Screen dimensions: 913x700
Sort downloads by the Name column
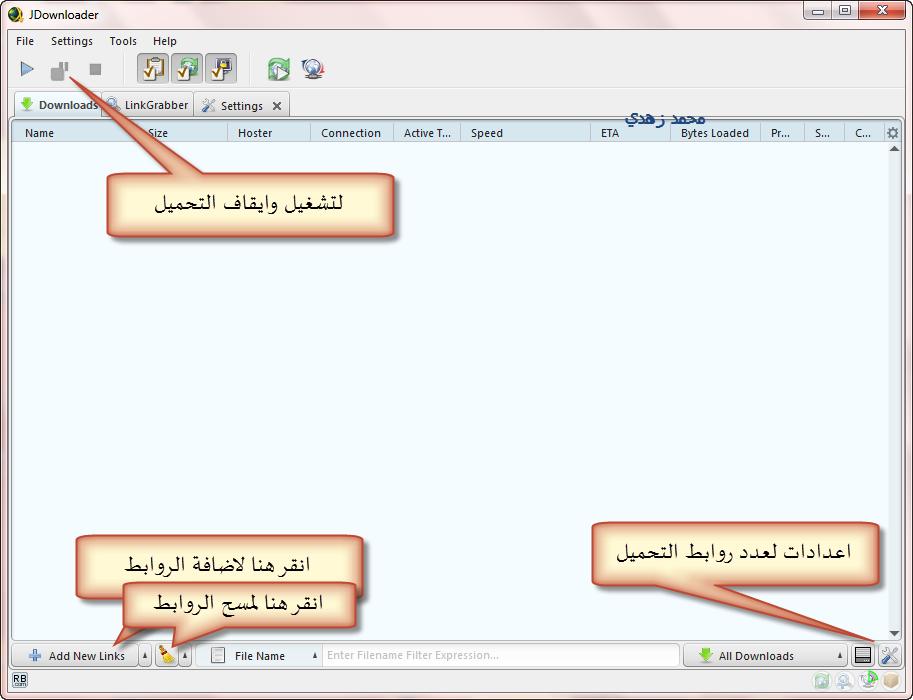pos(39,133)
